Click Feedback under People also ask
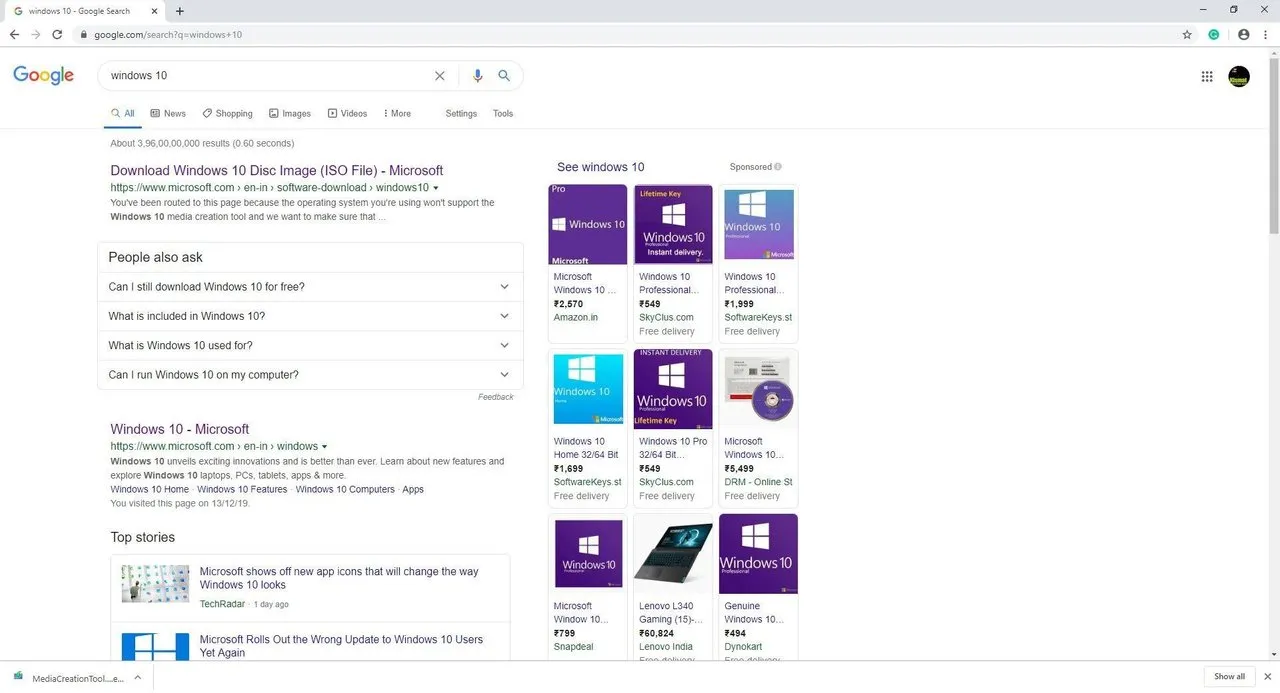Screen dimensions: 1280x693 pyautogui.click(x=496, y=397)
